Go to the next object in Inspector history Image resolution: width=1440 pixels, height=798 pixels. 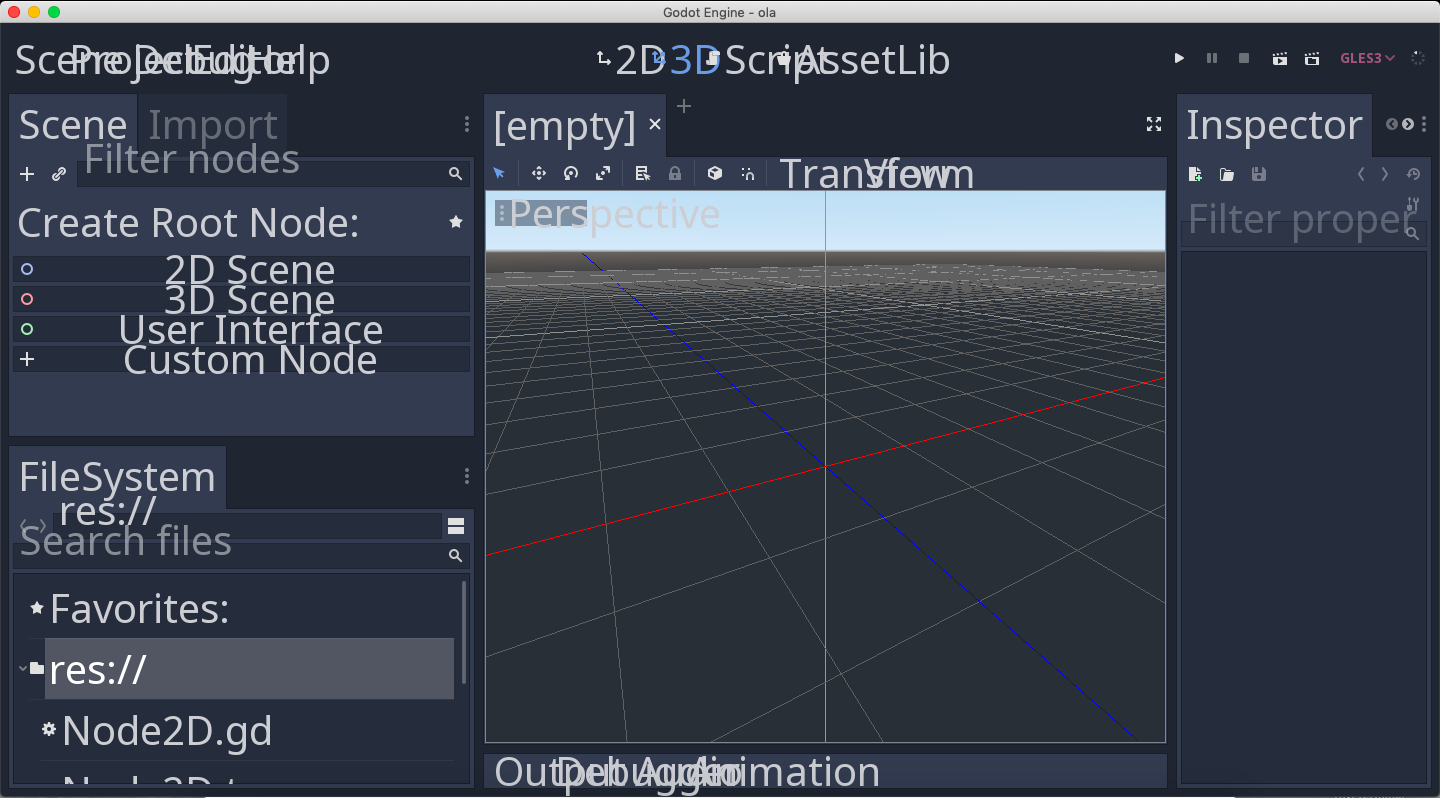coord(1385,174)
